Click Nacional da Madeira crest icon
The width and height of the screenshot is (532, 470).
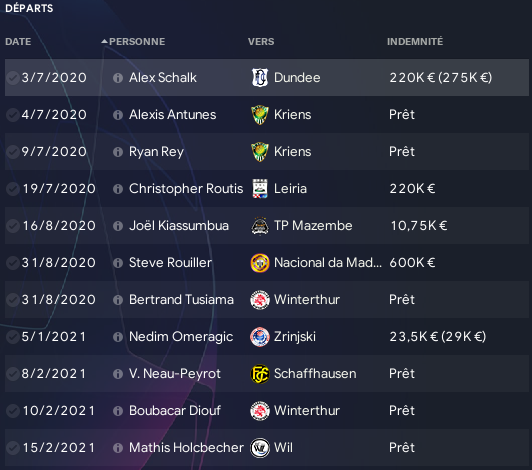tap(260, 263)
